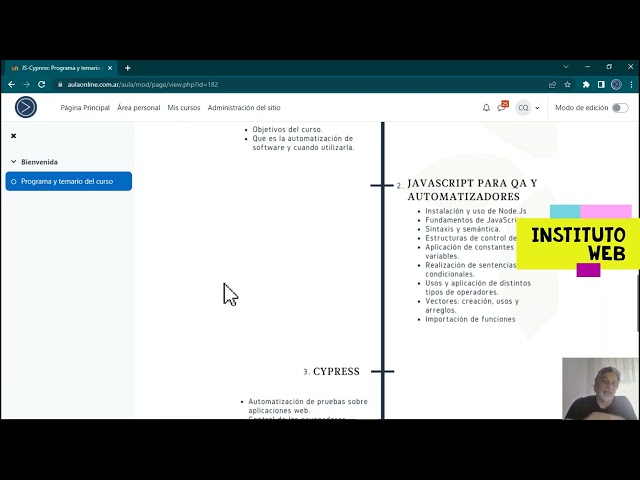
Task: Click Usos y aplicación de distintos tipos de operadores
Action: tap(478, 288)
